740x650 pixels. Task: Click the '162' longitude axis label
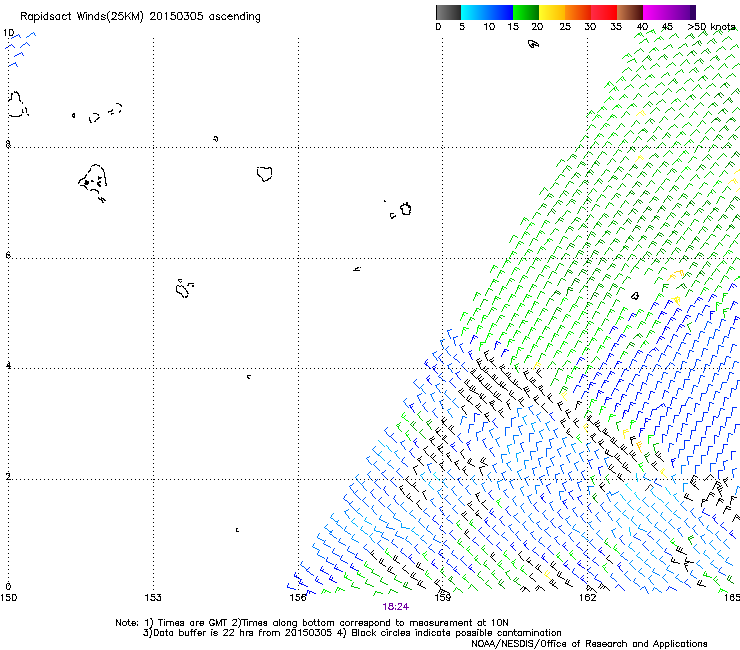pos(588,598)
